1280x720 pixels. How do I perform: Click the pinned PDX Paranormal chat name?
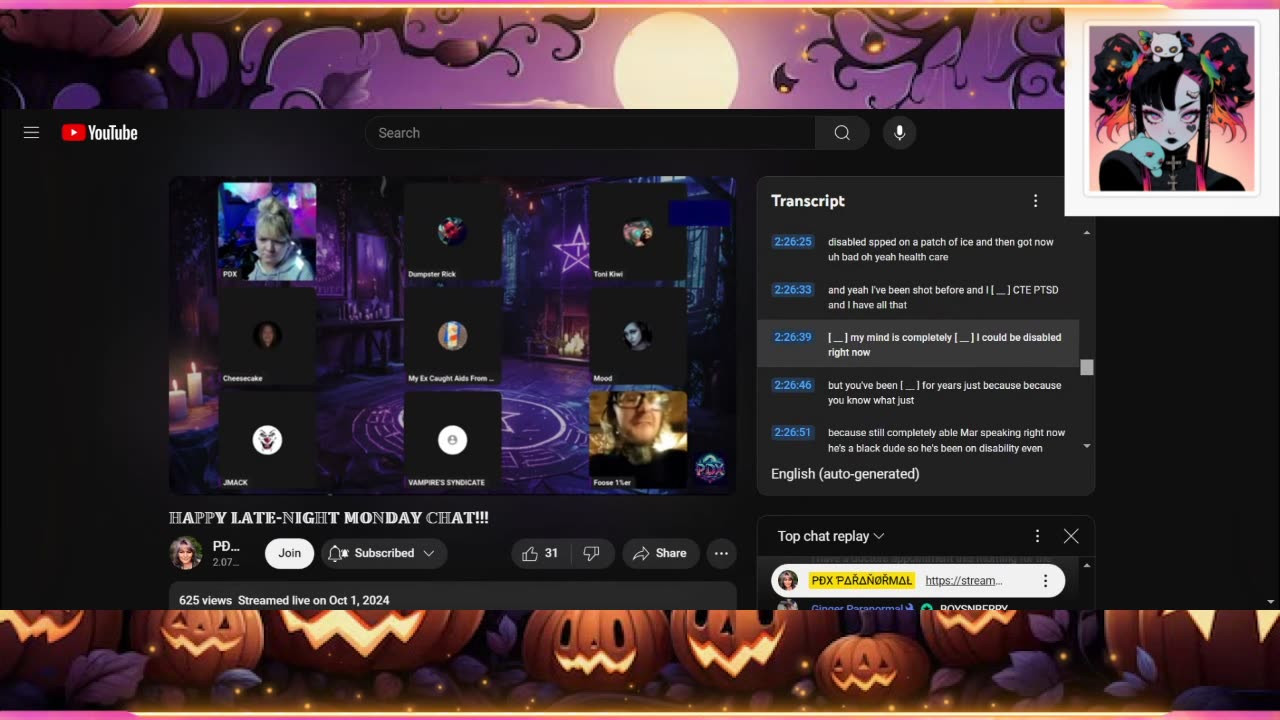click(861, 581)
